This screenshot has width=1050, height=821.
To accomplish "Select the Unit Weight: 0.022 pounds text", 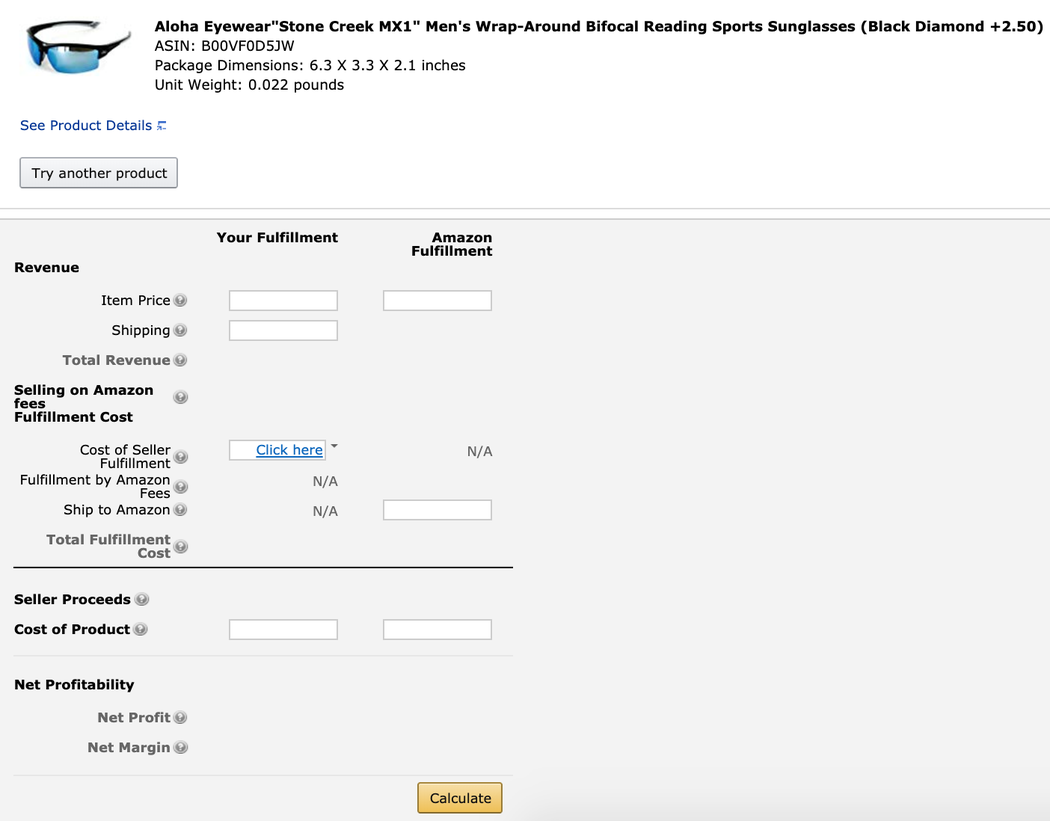I will (249, 85).
